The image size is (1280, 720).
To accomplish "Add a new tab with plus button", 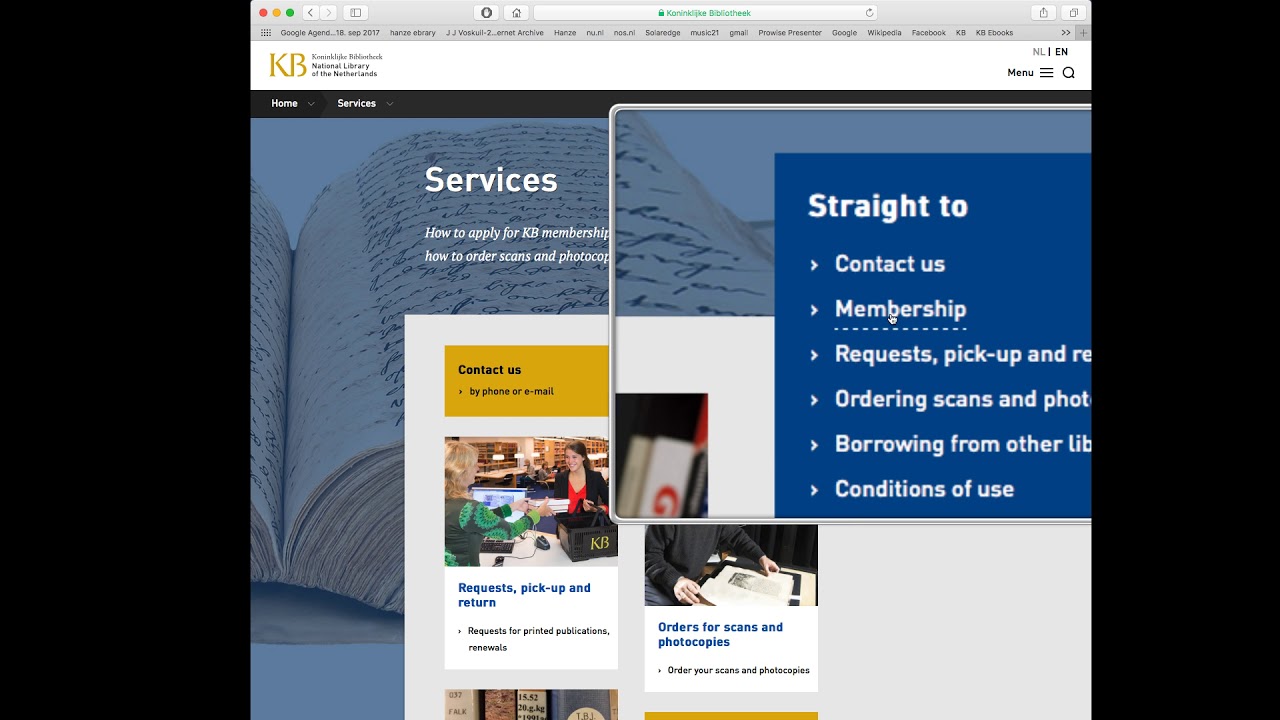I will click(x=1083, y=33).
